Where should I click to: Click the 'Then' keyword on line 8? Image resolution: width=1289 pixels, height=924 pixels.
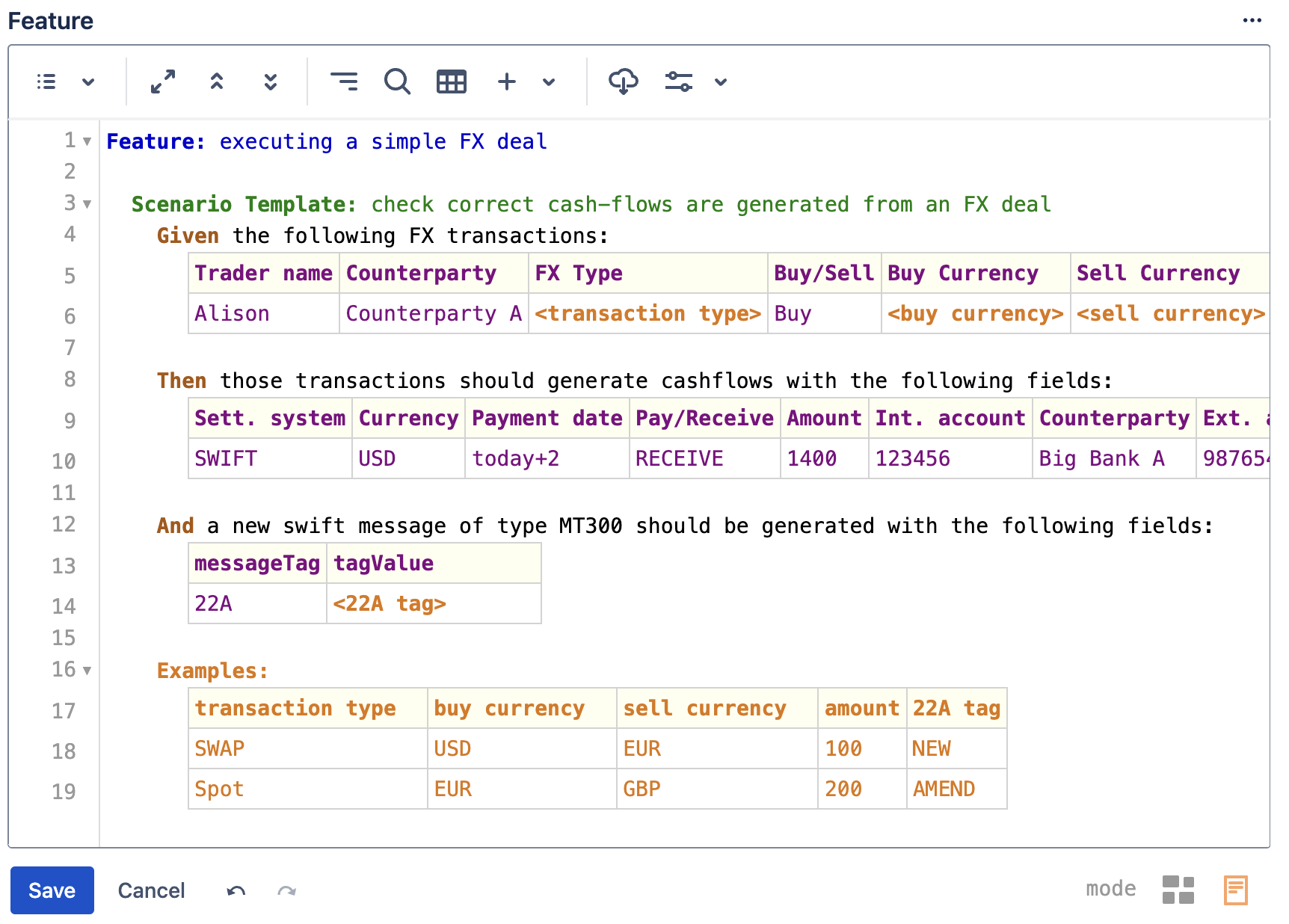click(x=182, y=381)
